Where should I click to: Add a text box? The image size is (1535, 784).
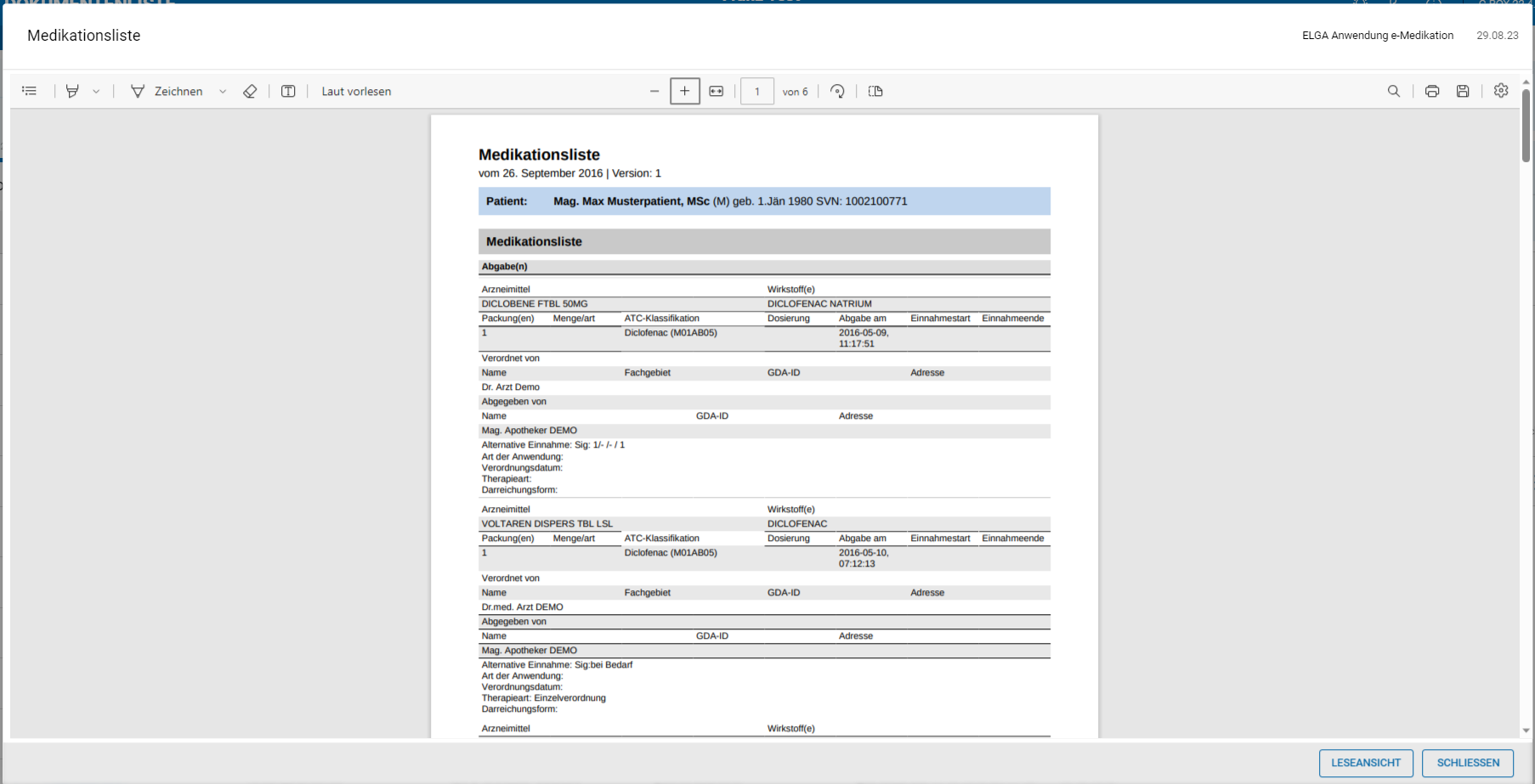click(288, 91)
